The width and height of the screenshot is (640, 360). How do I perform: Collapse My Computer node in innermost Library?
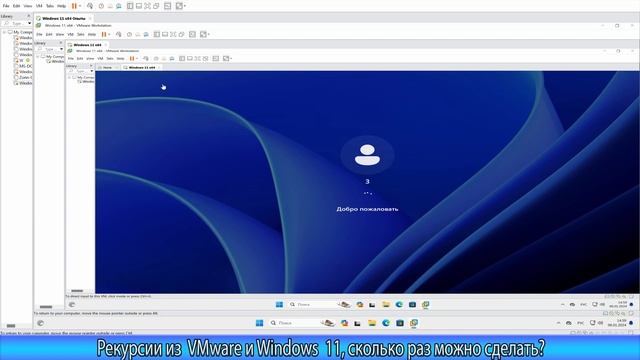(69, 77)
